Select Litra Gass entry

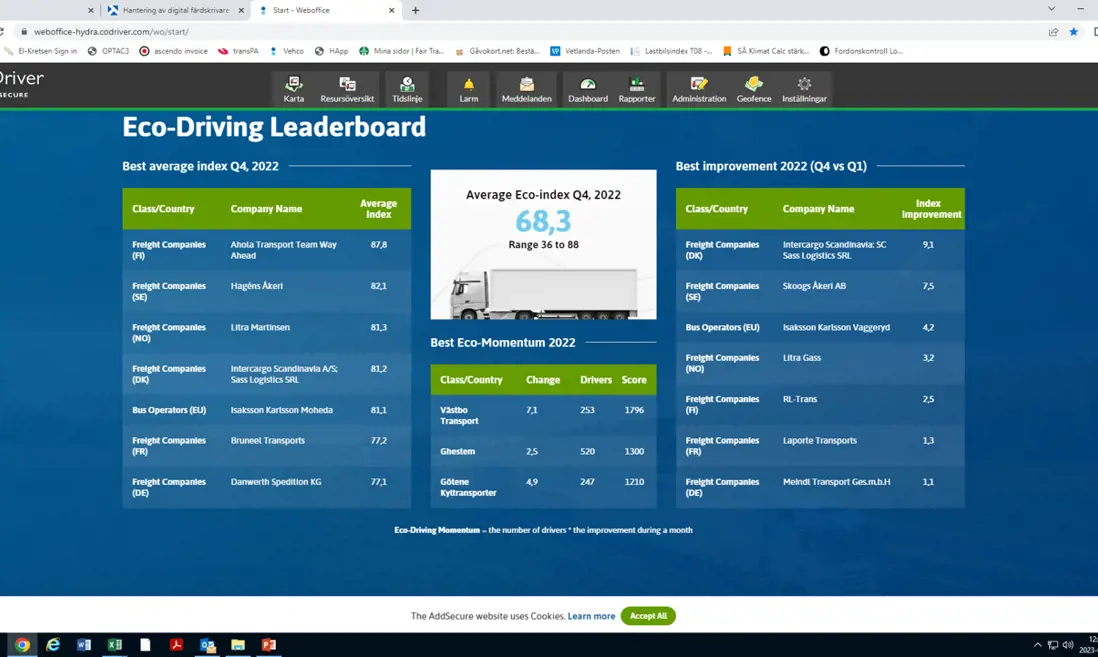click(802, 358)
